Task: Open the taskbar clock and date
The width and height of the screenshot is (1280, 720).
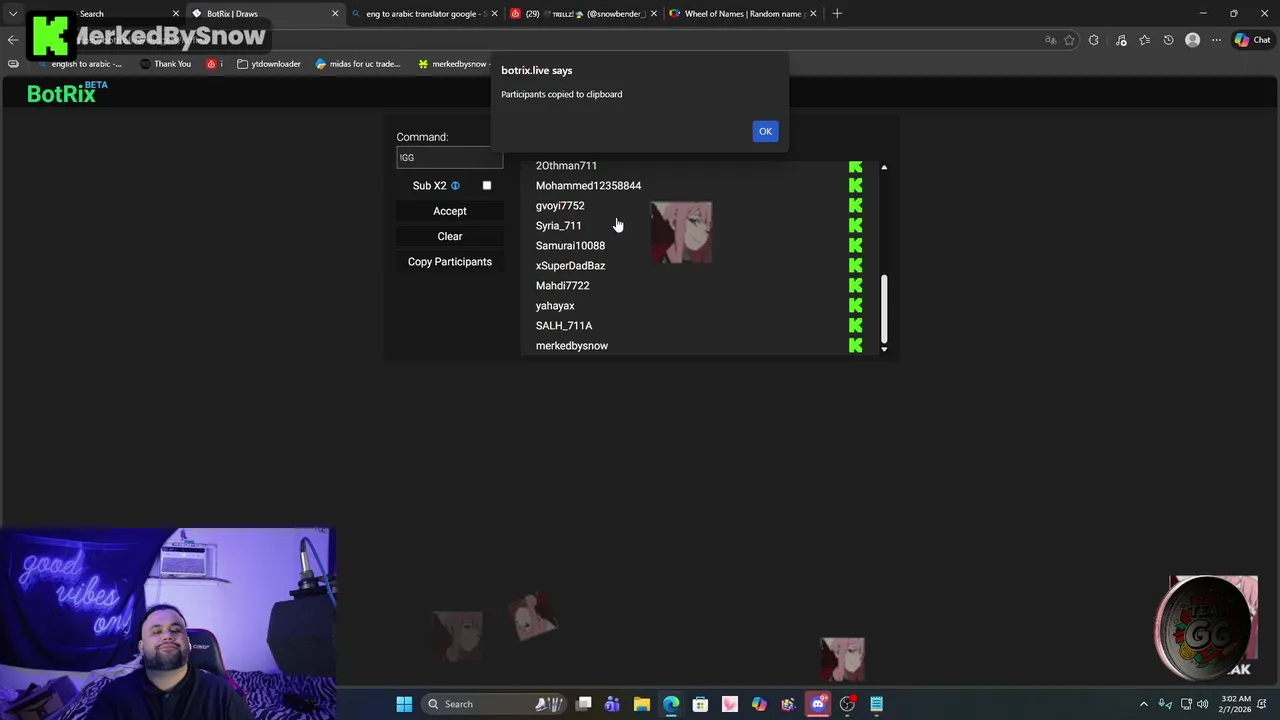Action: coord(1236,704)
